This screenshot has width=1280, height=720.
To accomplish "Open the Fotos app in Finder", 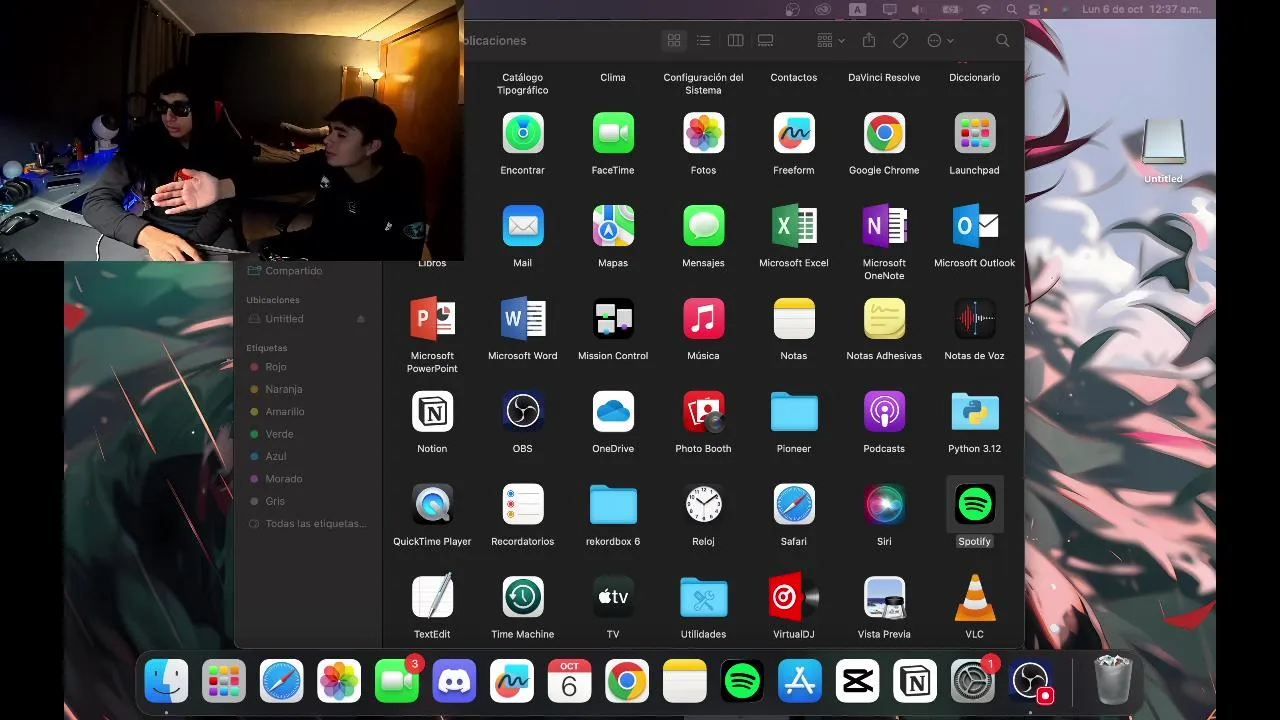I will (704, 133).
